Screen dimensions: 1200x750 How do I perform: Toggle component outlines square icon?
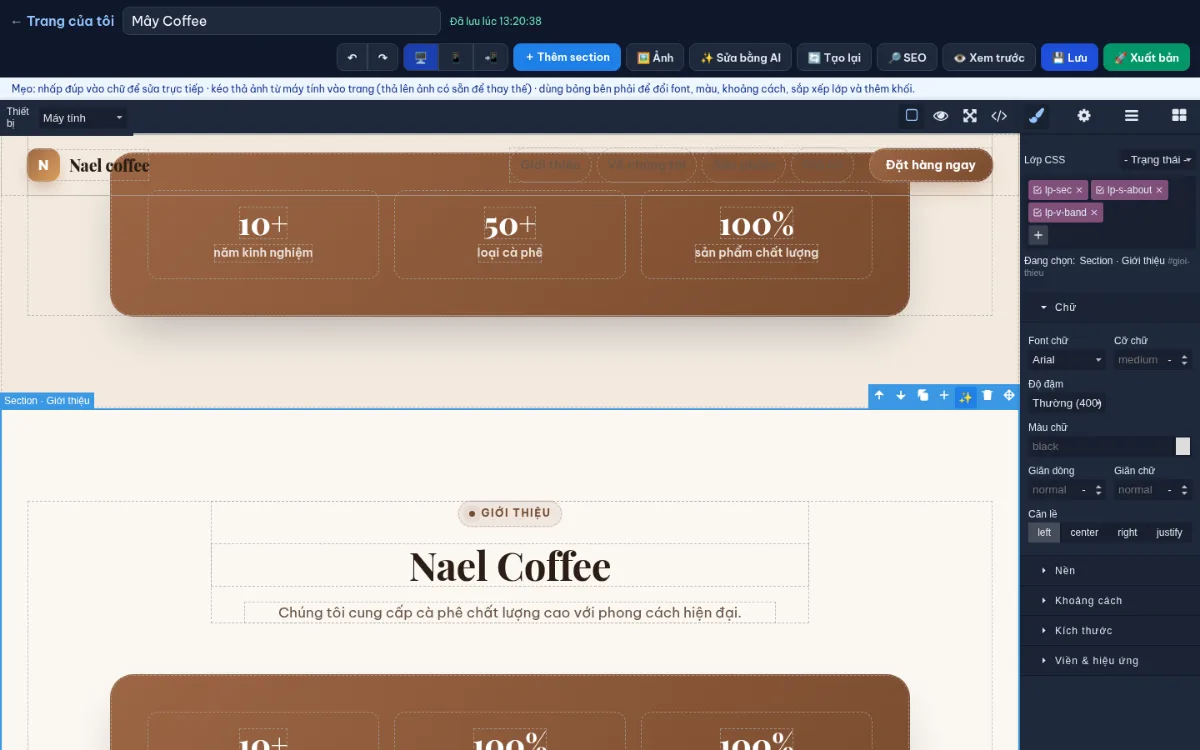tap(912, 116)
